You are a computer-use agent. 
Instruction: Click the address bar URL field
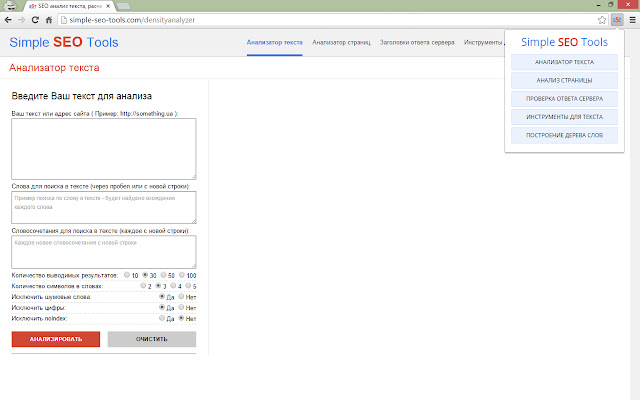327,20
